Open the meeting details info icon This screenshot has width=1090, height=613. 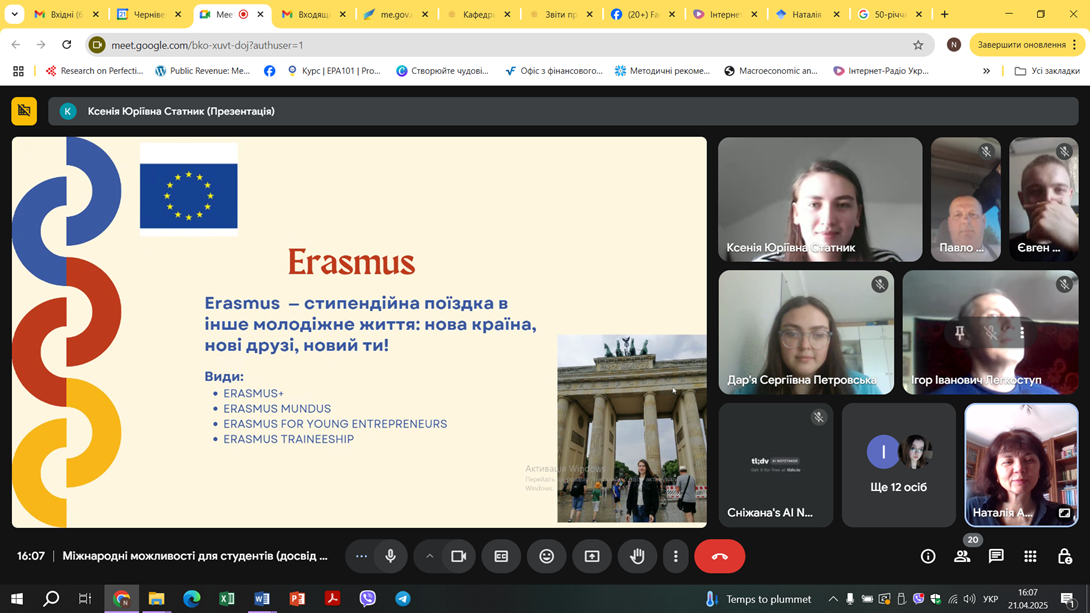[x=928, y=556]
